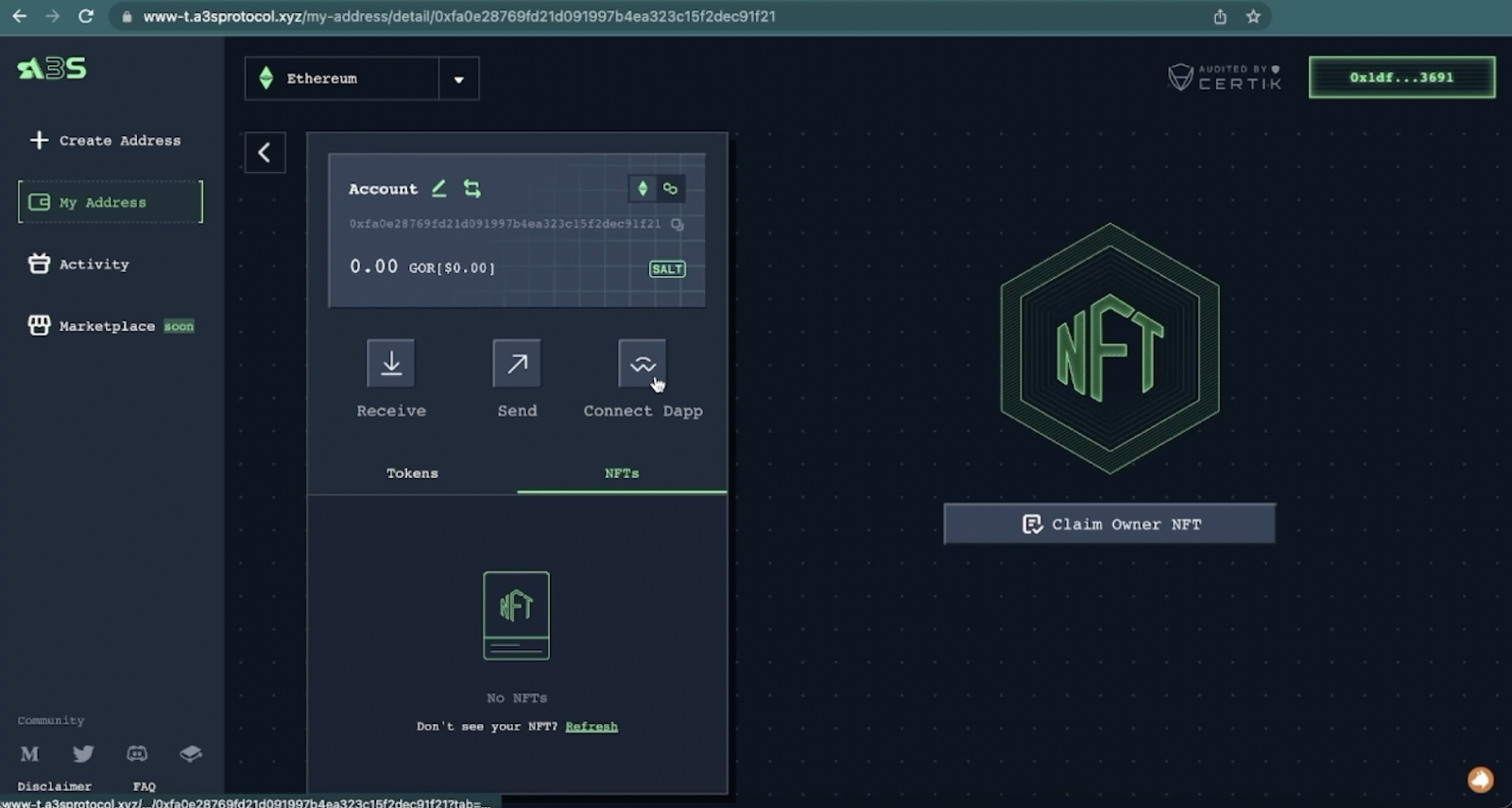
Task: Click the browser back arrow
Action: click(x=19, y=16)
